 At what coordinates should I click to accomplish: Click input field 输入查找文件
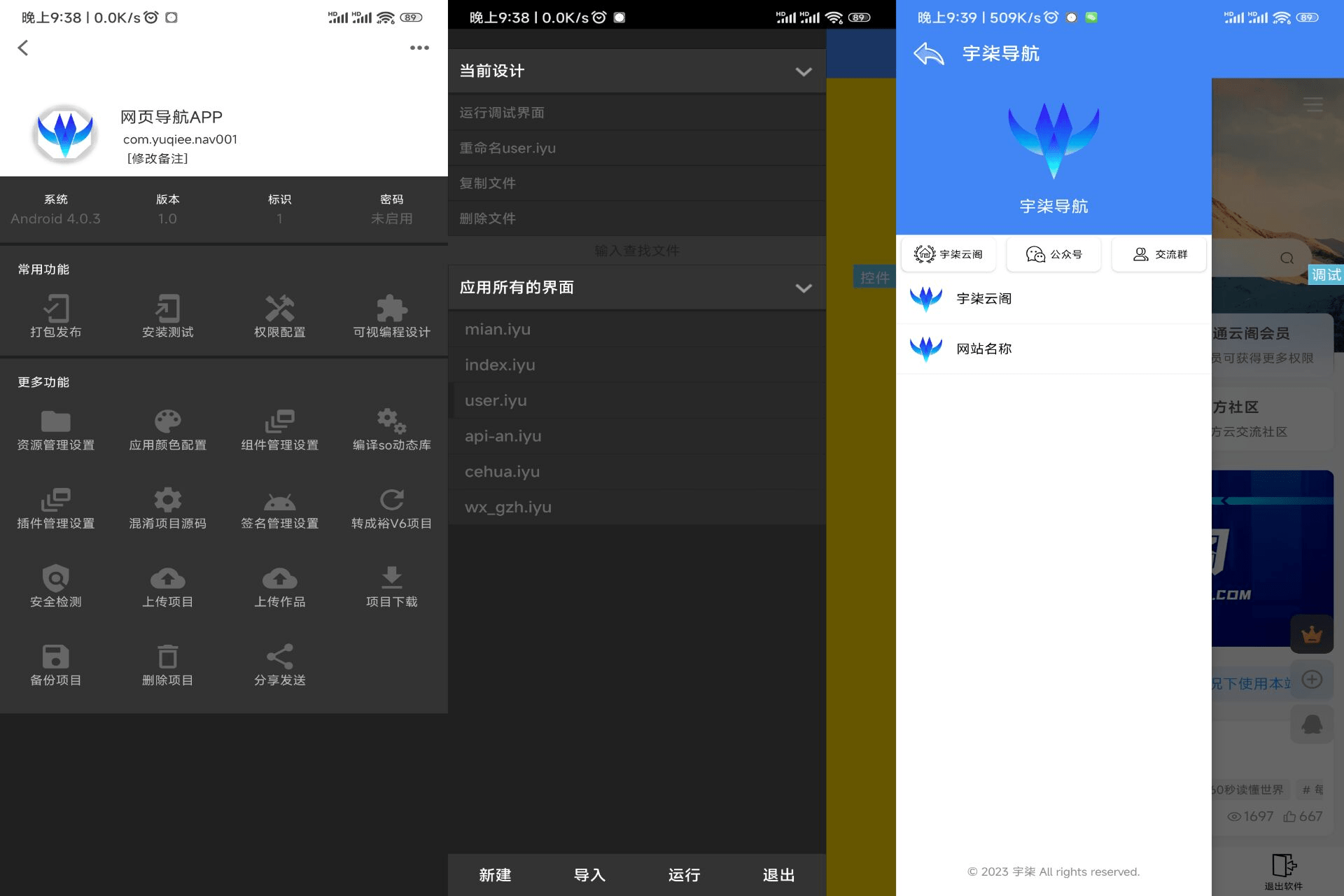click(x=637, y=250)
